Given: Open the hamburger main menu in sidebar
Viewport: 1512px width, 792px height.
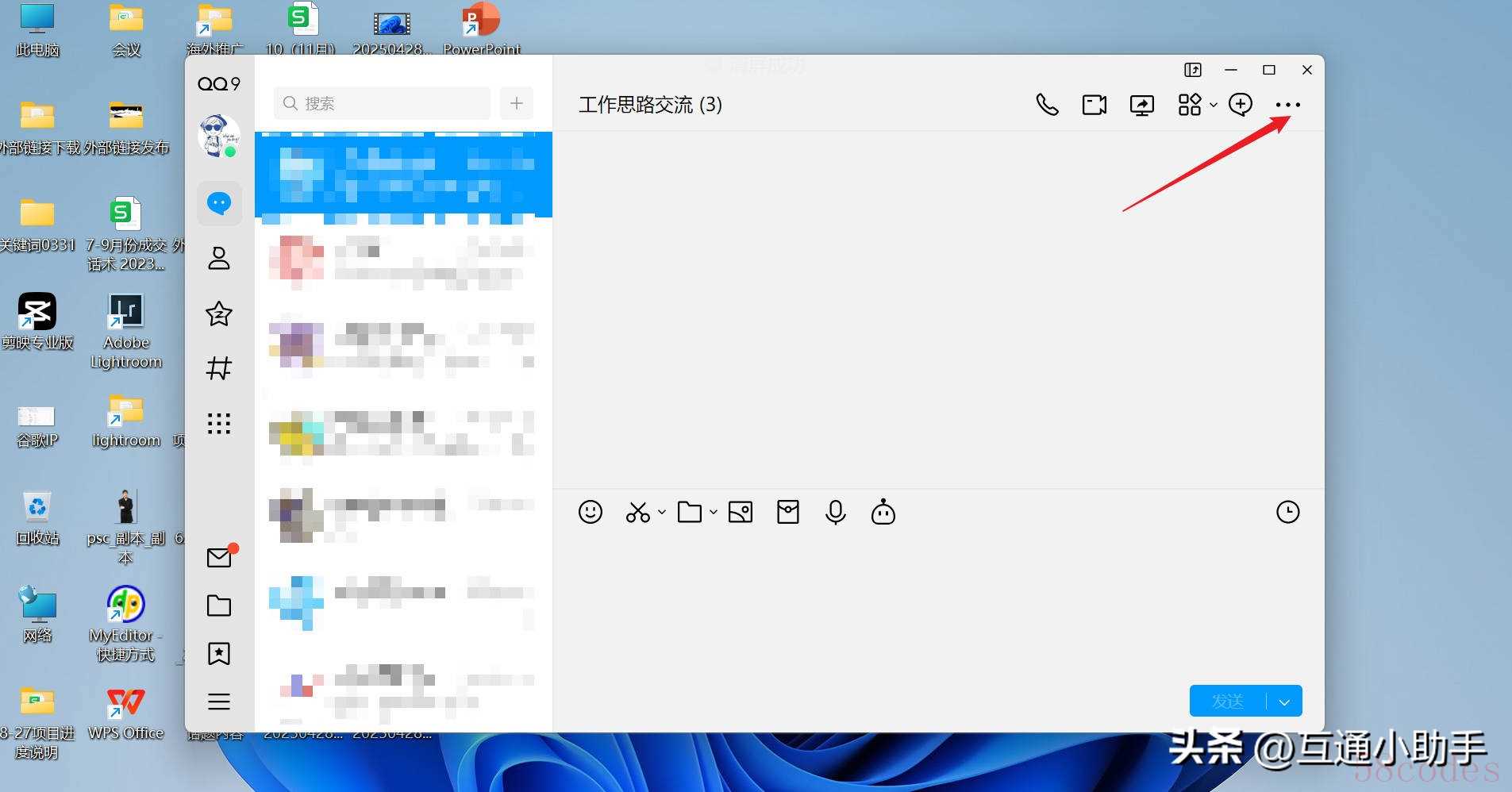Looking at the screenshot, I should point(219,702).
